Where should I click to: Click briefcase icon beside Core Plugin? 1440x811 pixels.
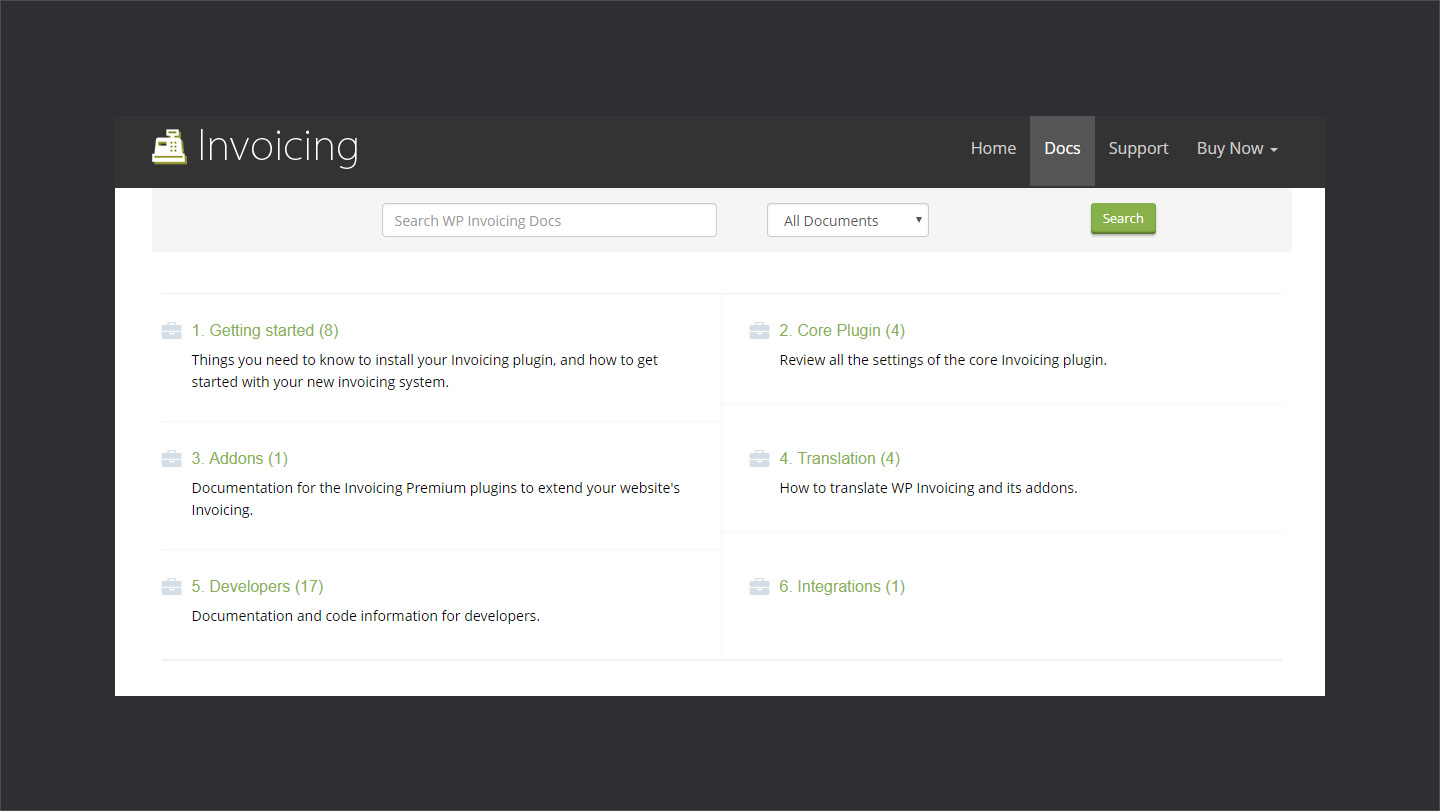(x=760, y=331)
